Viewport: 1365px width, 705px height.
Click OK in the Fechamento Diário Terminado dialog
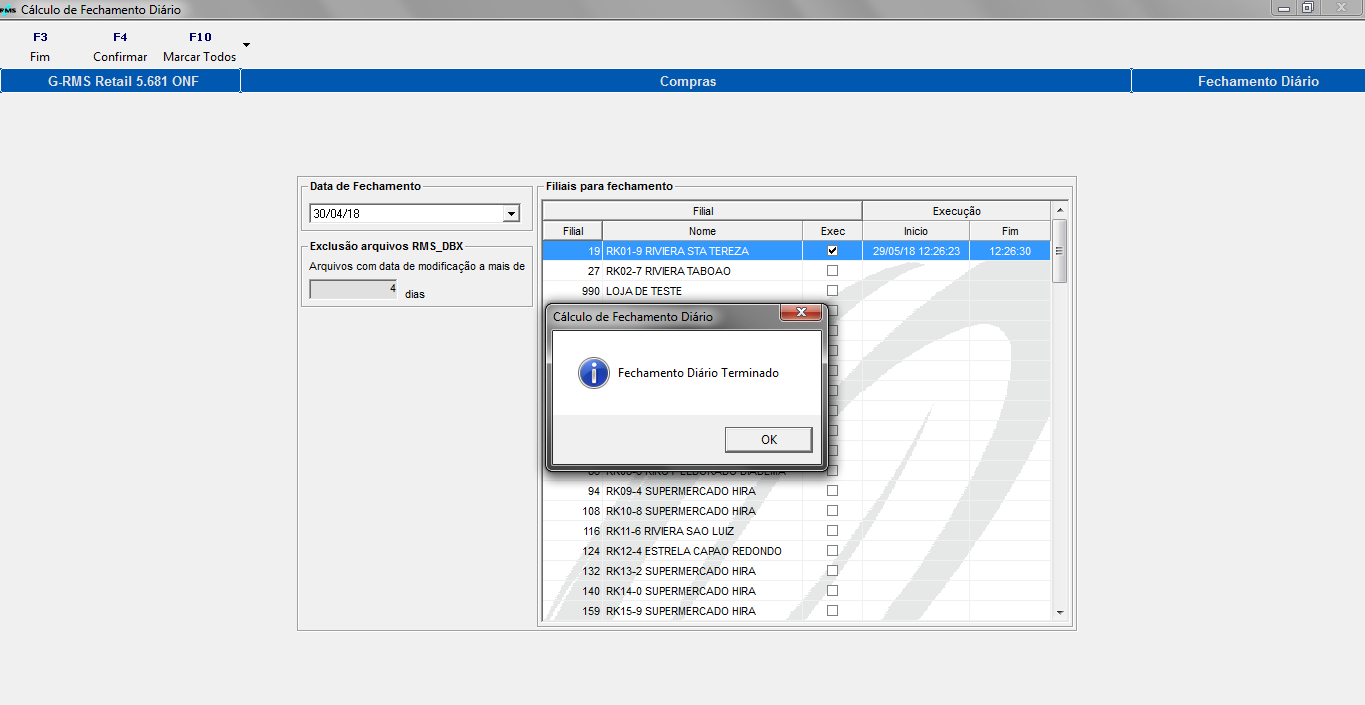tap(768, 440)
